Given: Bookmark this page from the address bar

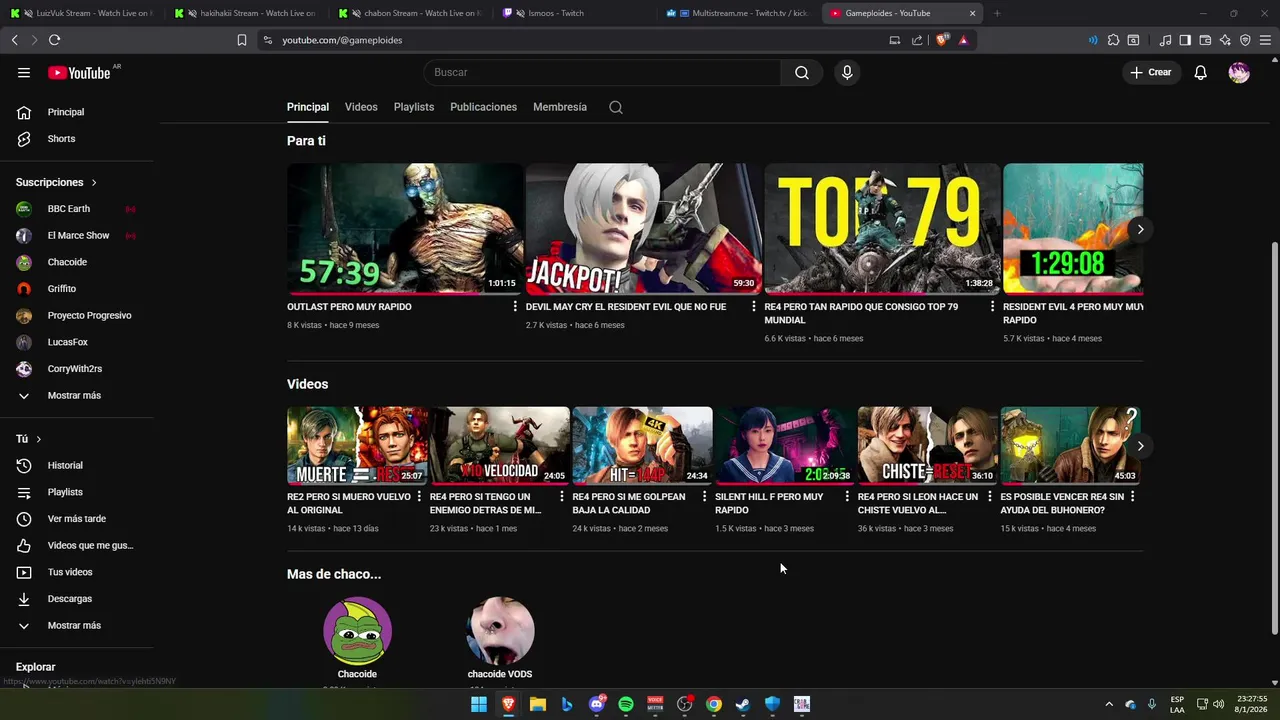Looking at the screenshot, I should (x=242, y=40).
